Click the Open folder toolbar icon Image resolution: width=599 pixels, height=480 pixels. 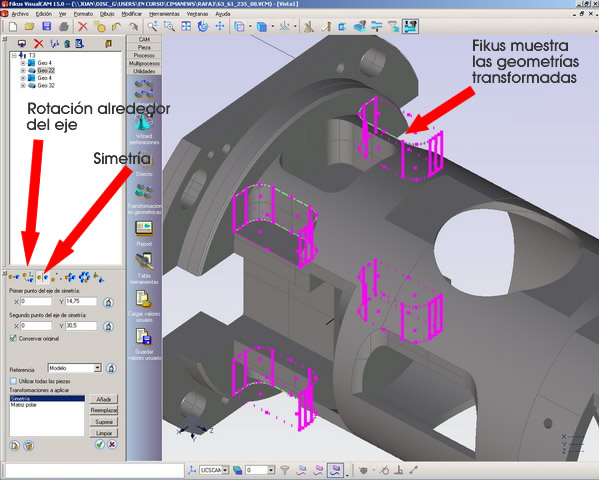coord(29,26)
